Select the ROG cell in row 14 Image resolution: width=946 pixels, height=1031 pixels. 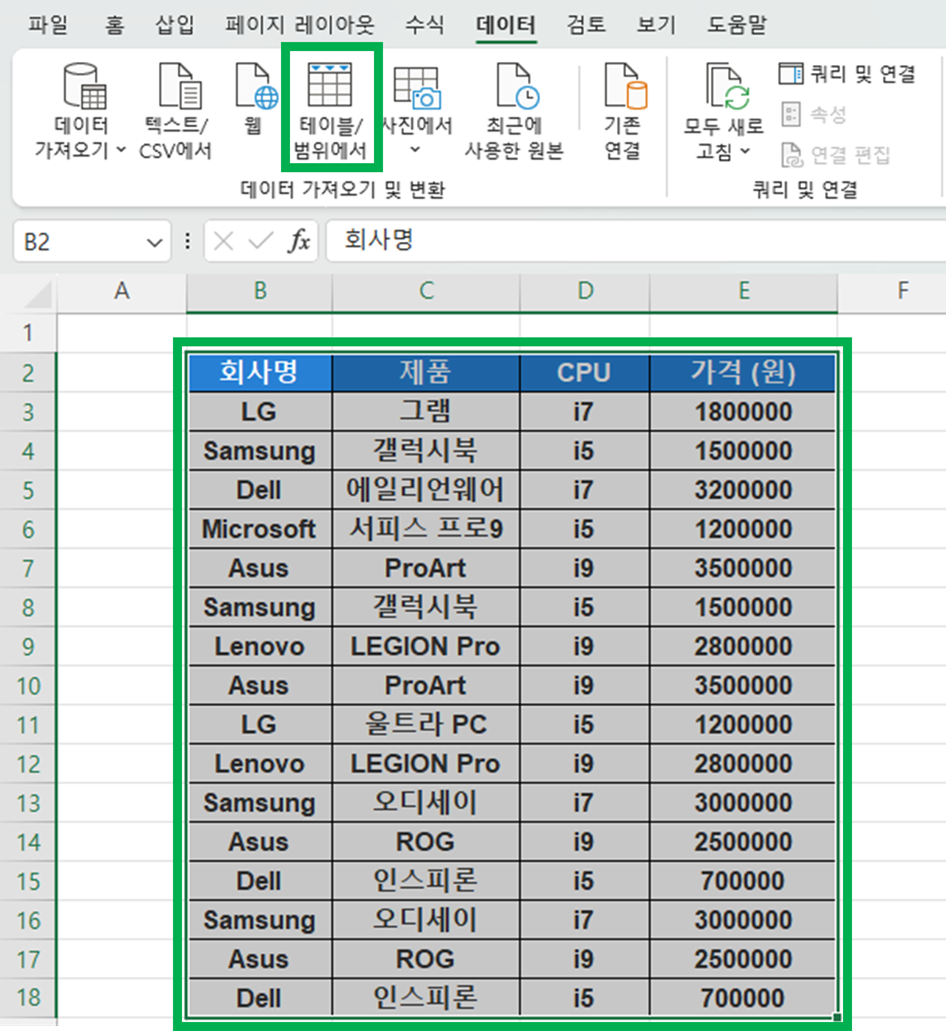tap(426, 842)
